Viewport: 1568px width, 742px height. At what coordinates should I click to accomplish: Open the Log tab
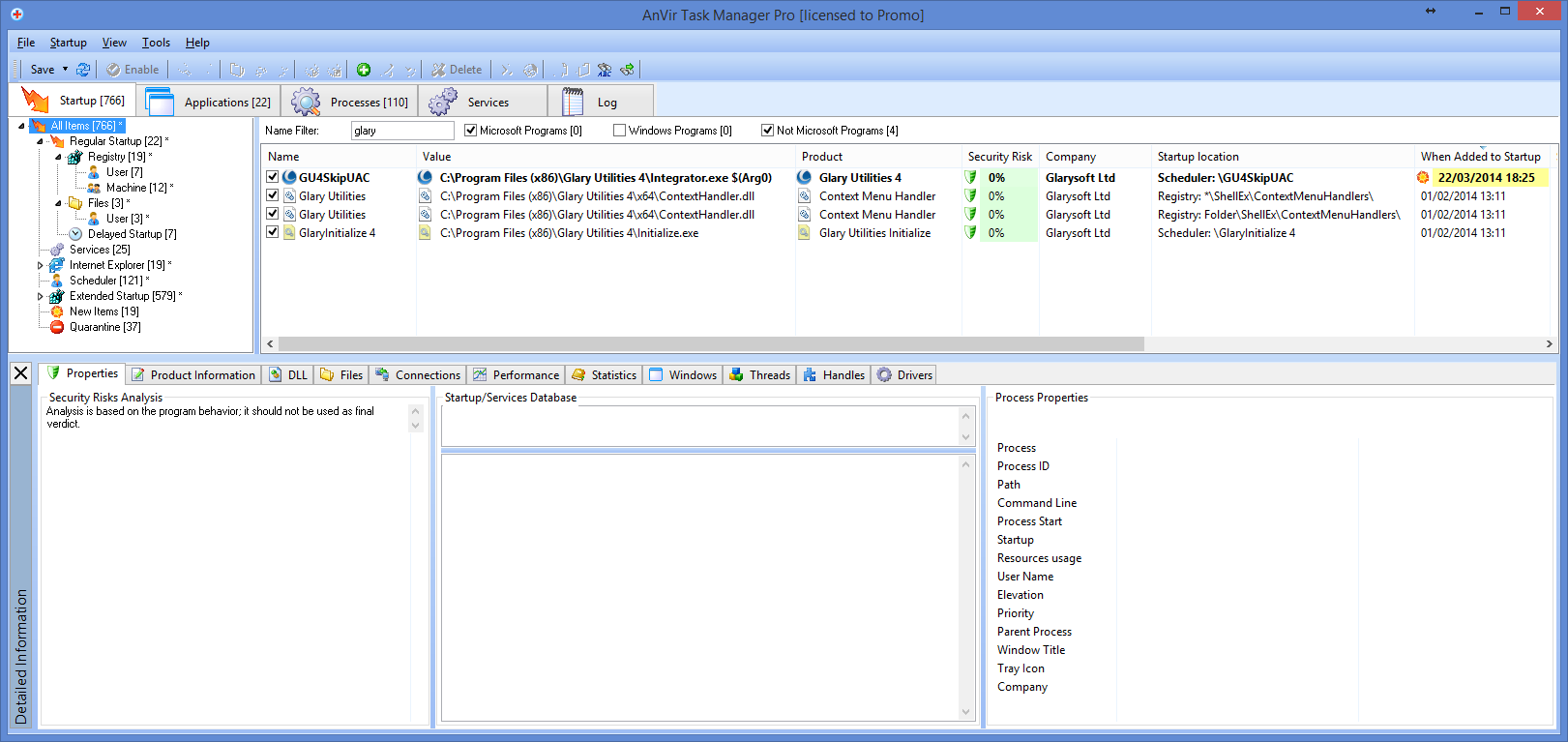[x=601, y=102]
